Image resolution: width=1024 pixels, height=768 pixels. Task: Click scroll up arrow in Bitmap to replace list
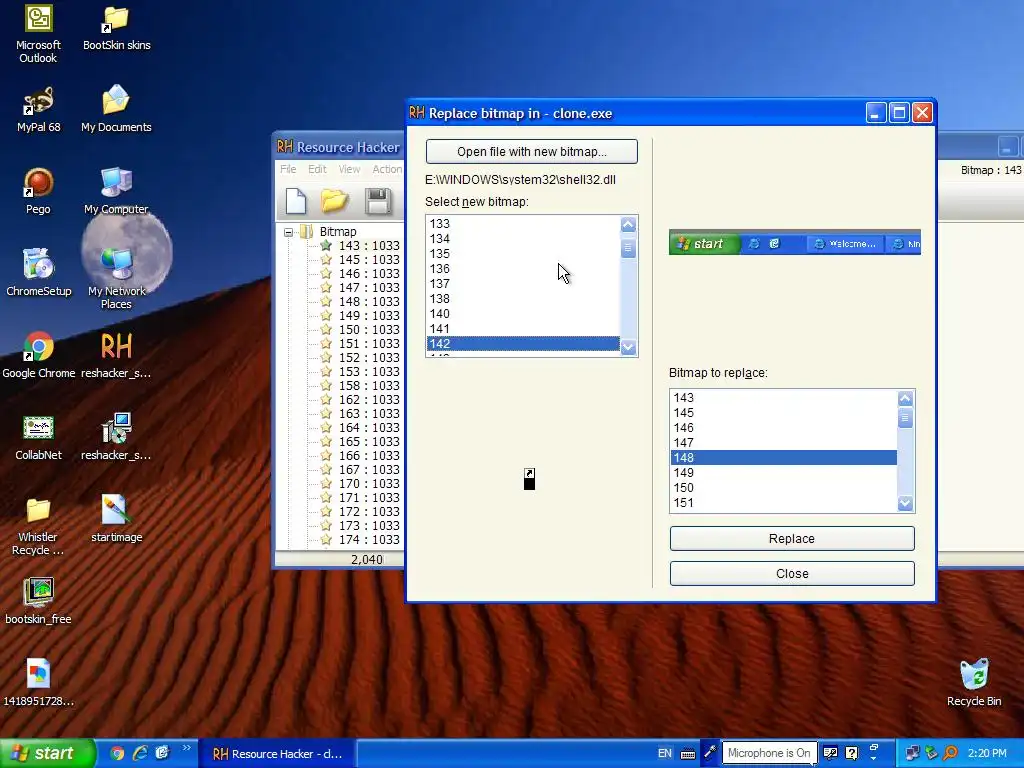(905, 398)
